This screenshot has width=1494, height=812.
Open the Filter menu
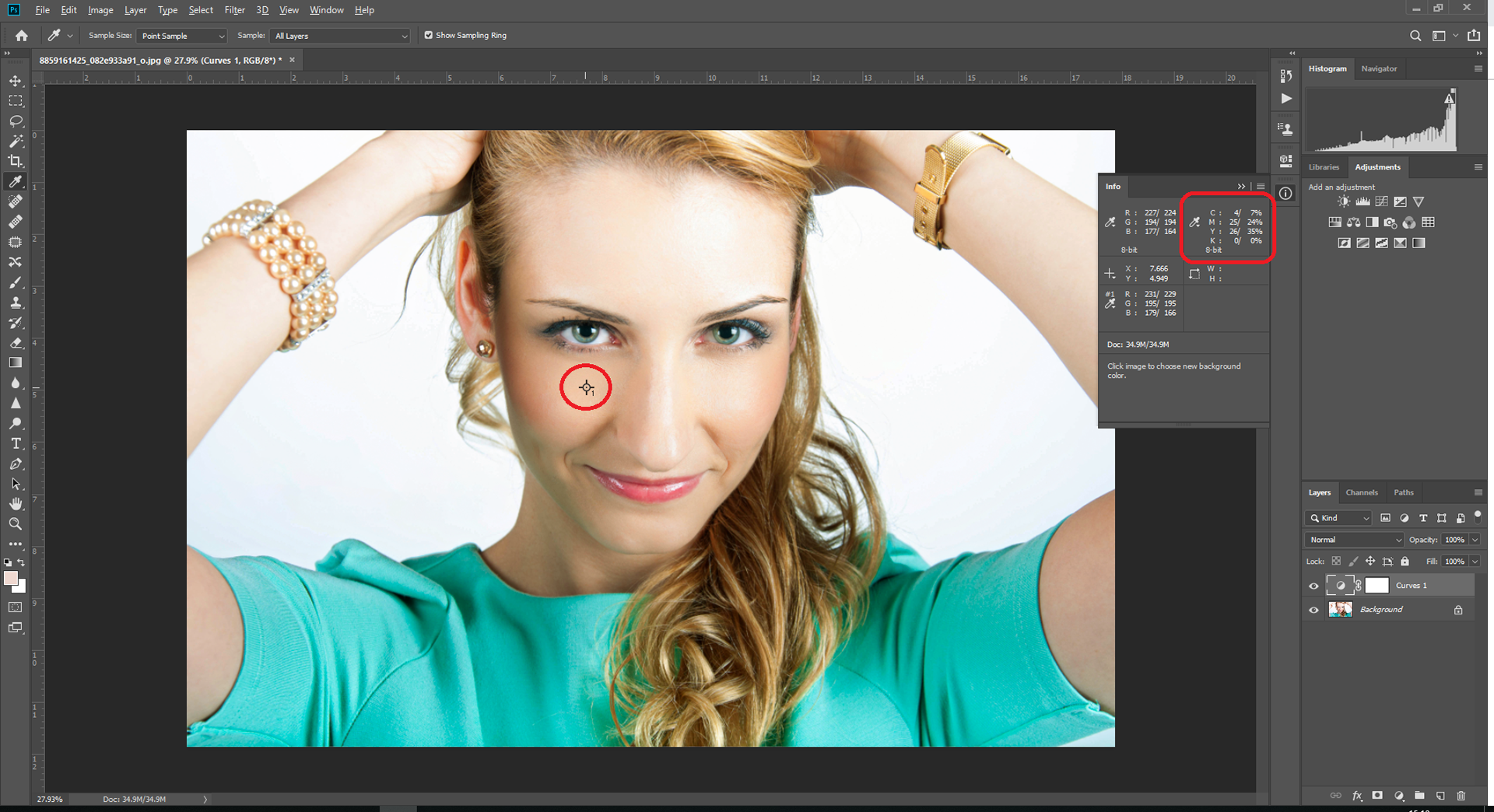pyautogui.click(x=234, y=10)
